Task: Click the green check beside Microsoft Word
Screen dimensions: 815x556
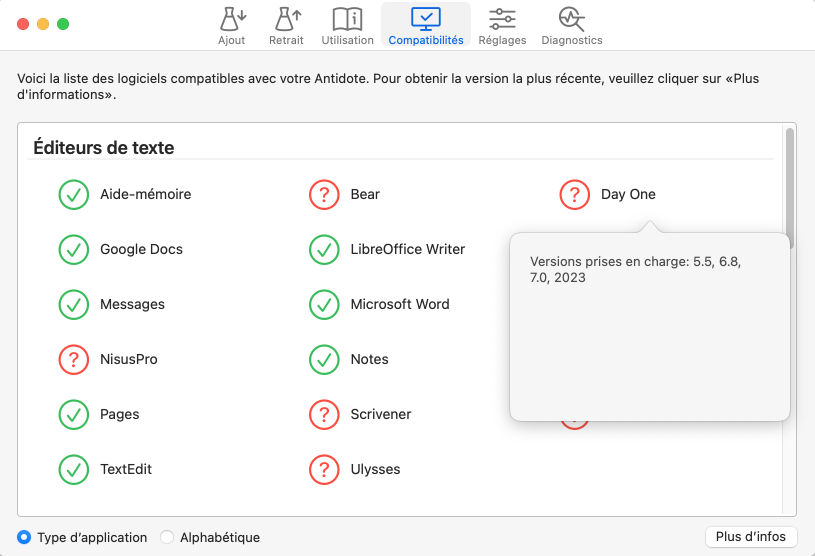Action: [324, 305]
